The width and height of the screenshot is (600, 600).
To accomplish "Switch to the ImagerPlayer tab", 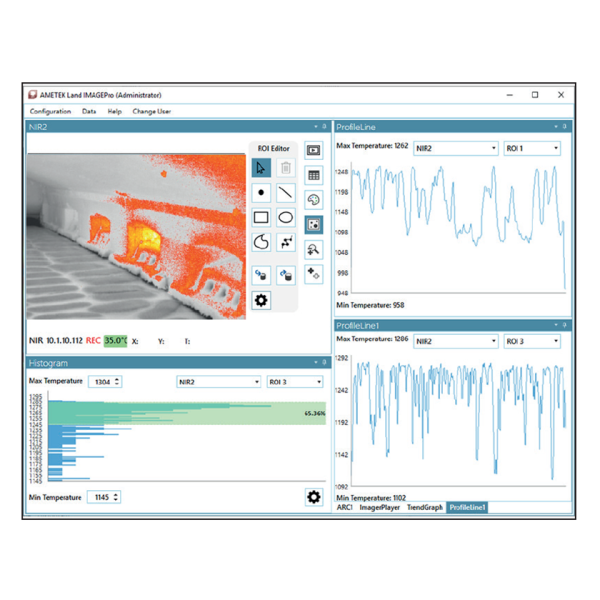I will click(381, 508).
